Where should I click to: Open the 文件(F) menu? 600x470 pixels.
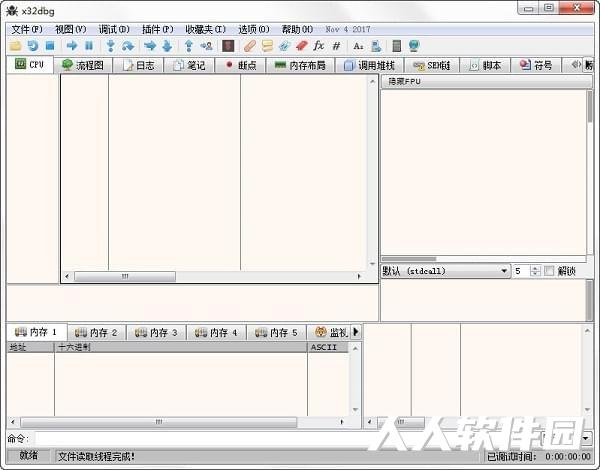tap(27, 29)
